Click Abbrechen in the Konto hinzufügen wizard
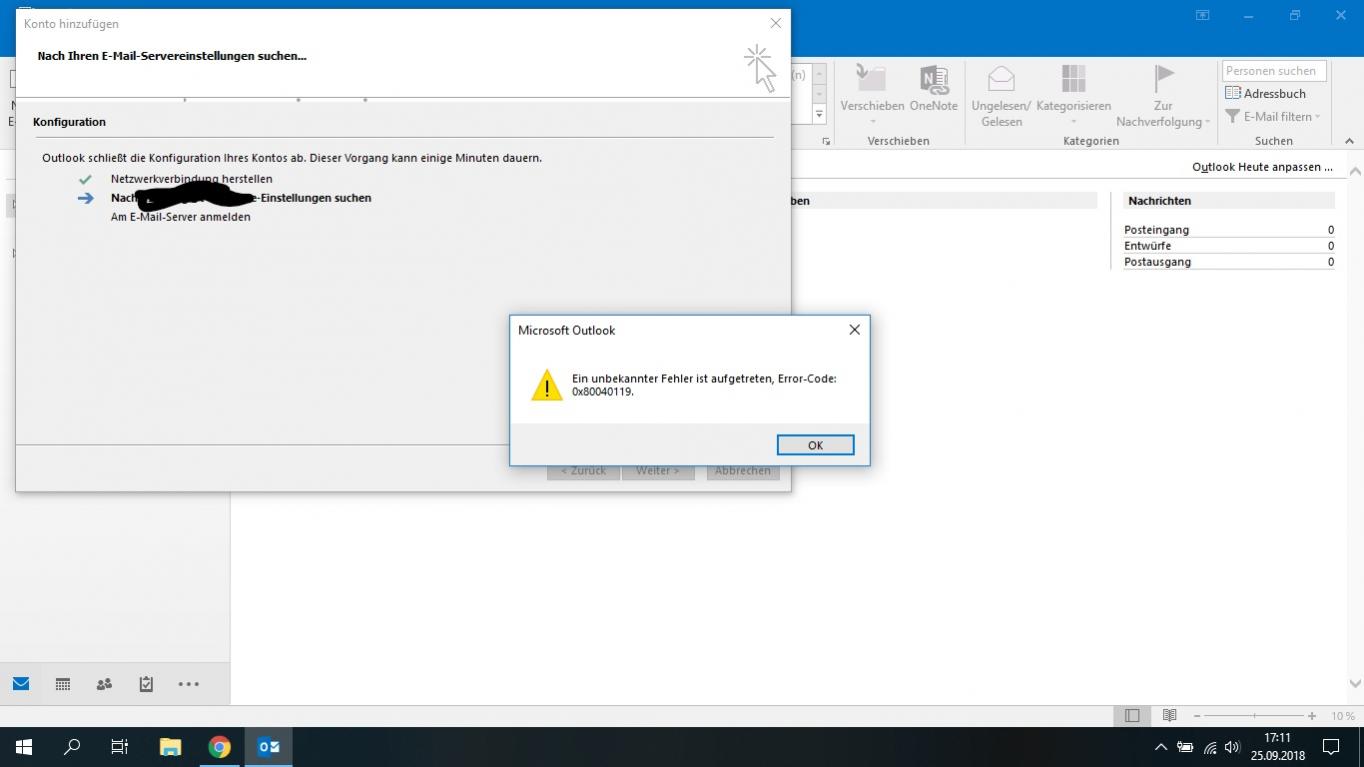 click(743, 471)
